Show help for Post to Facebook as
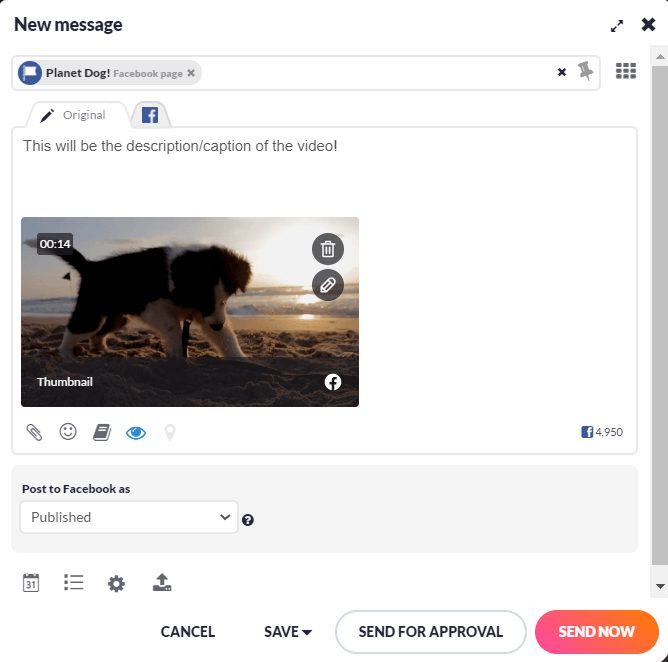Screen dimensions: 668x662 248,520
